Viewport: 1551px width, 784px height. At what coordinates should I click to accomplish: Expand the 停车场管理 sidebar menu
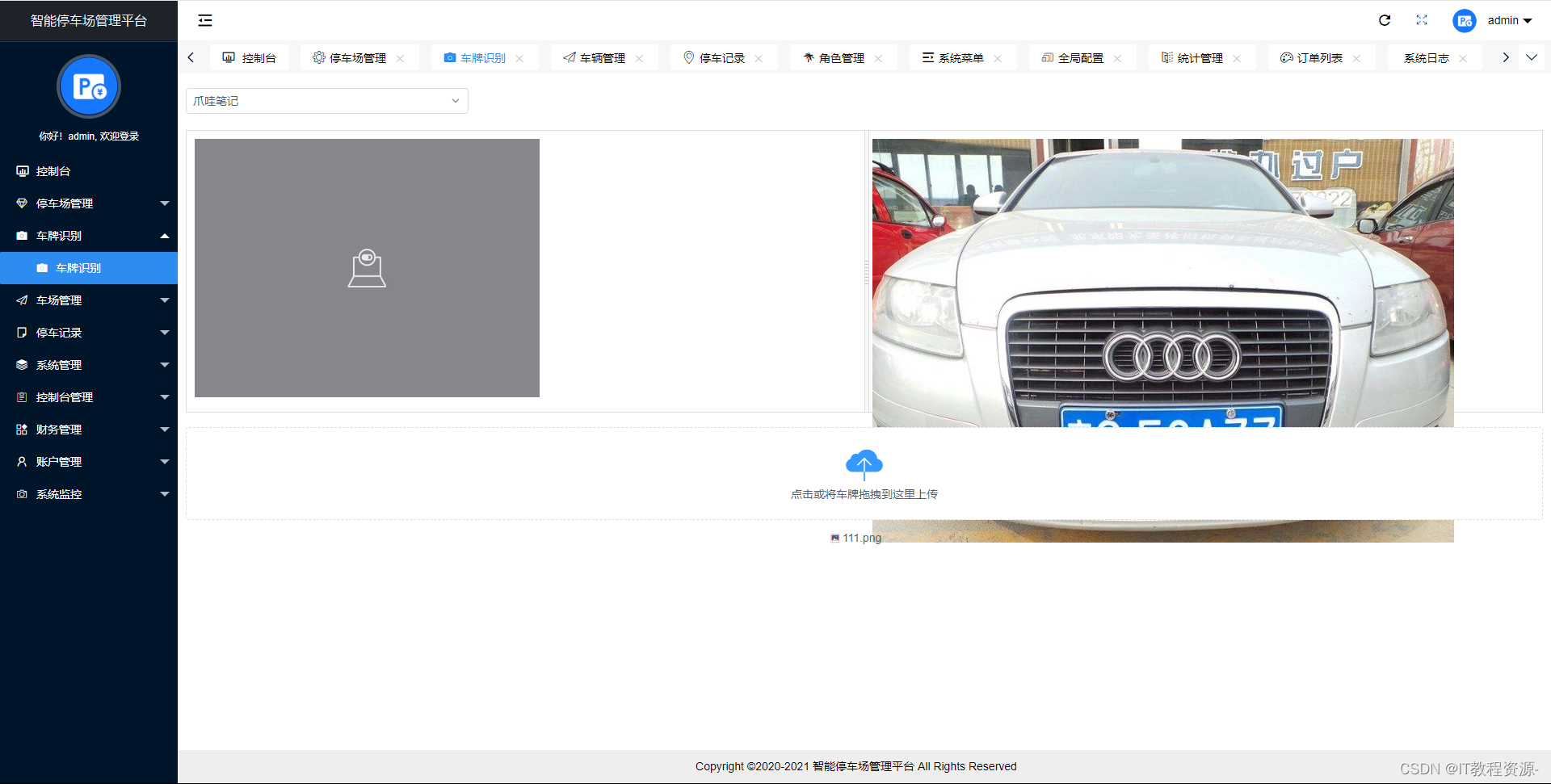(x=89, y=203)
